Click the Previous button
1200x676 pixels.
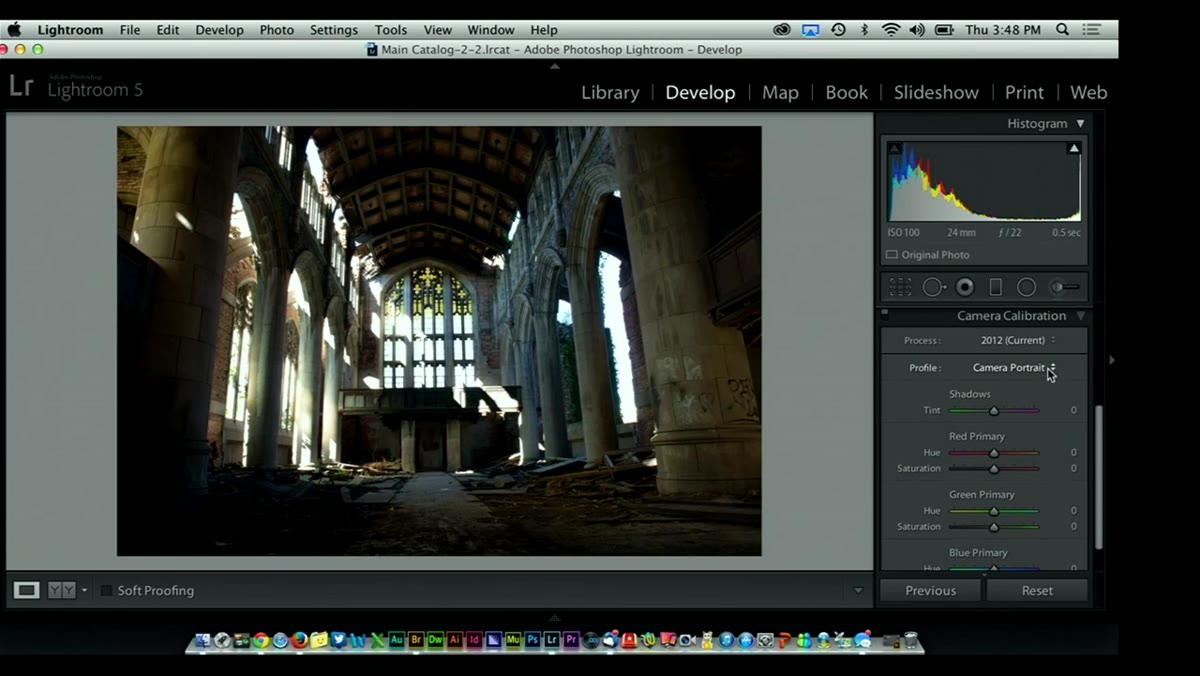[x=931, y=590]
